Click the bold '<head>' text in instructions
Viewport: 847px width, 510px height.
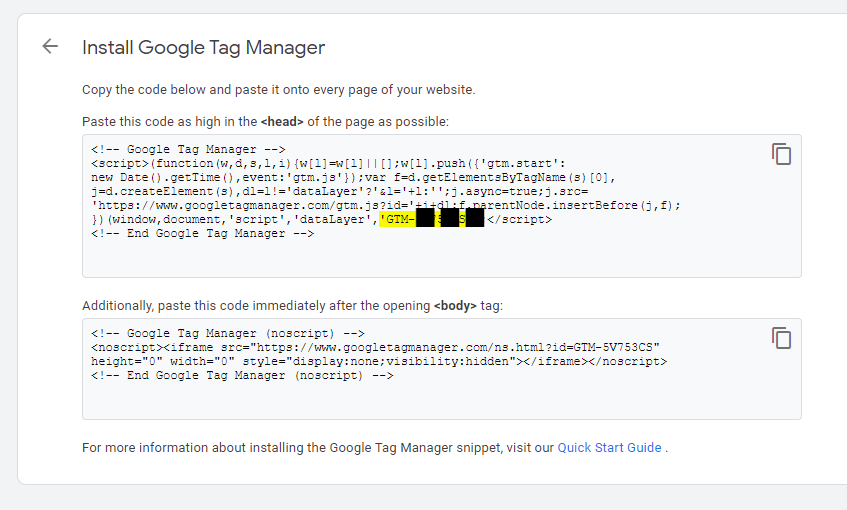point(282,122)
